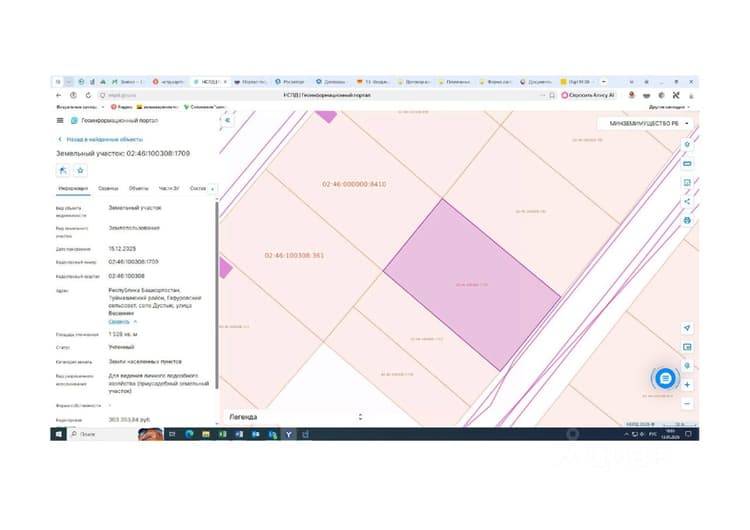The height and width of the screenshot is (530, 750).
Task: Click the share map icon
Action: tap(687, 201)
